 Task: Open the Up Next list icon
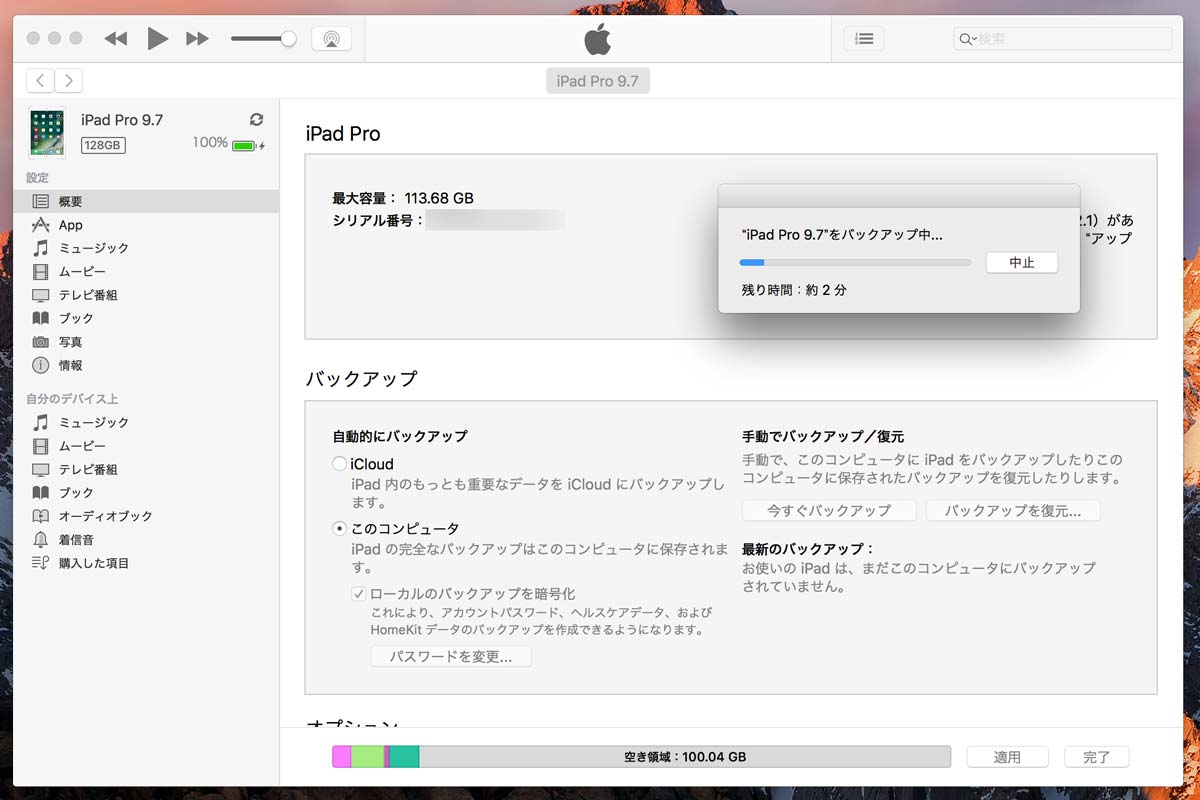point(864,39)
